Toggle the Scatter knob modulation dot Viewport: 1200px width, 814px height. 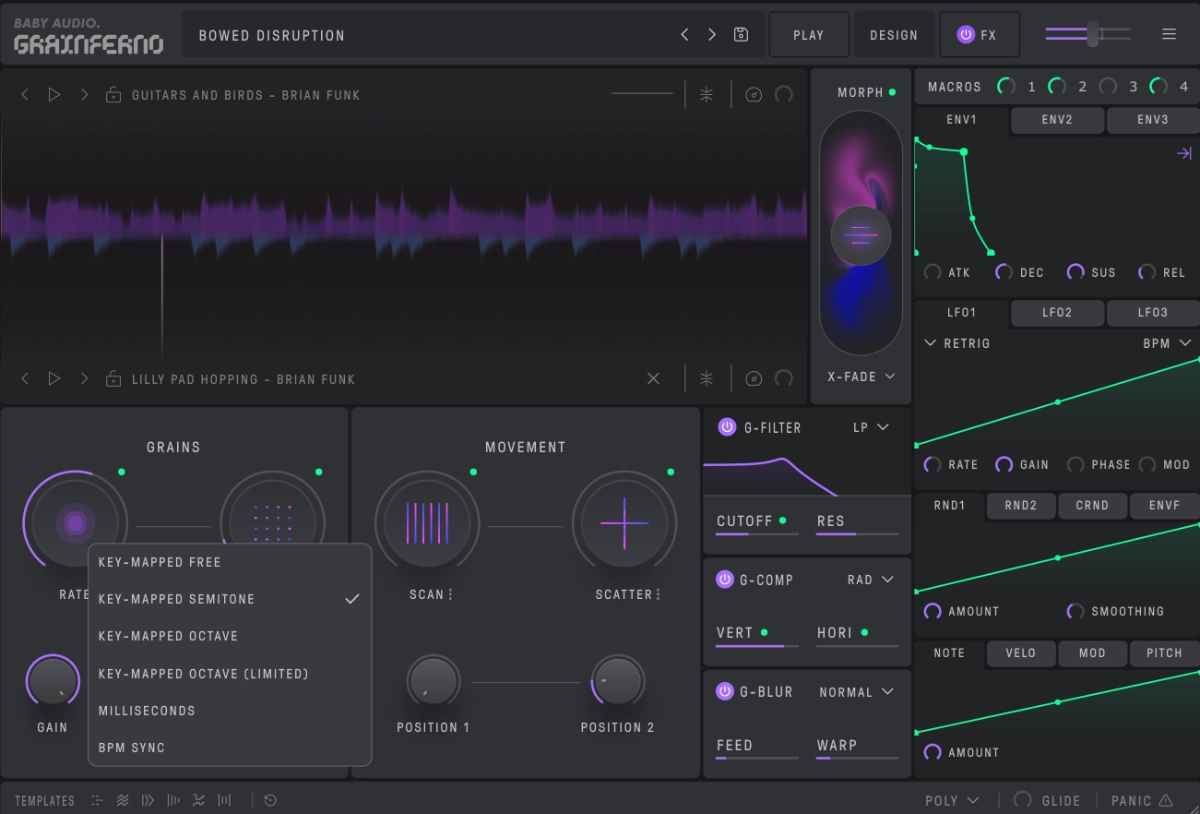pyautogui.click(x=670, y=472)
